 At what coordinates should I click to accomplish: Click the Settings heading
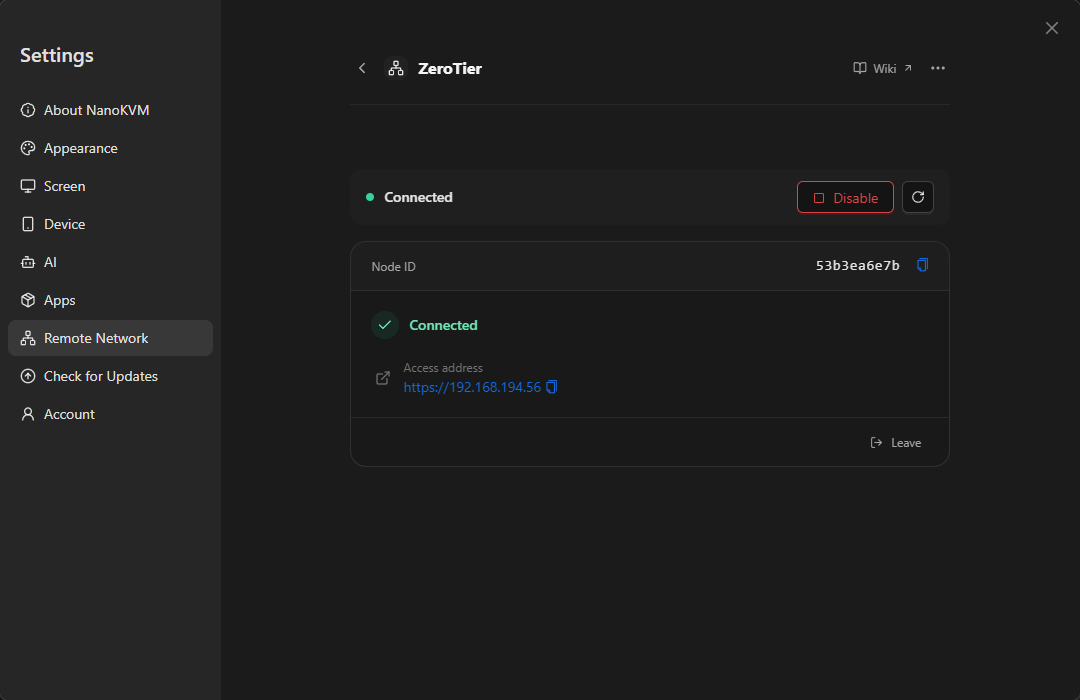(56, 56)
